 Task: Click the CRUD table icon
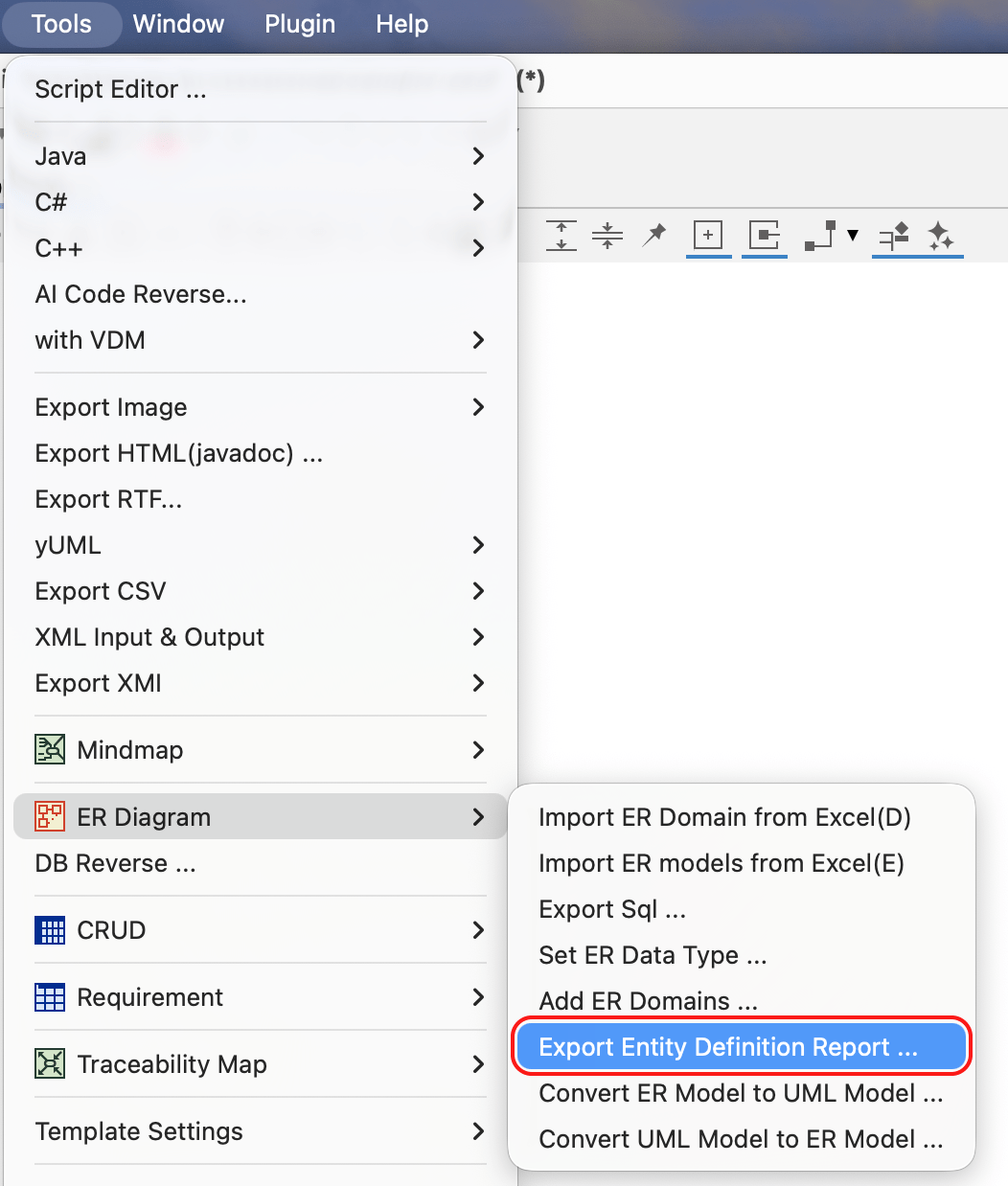50,930
